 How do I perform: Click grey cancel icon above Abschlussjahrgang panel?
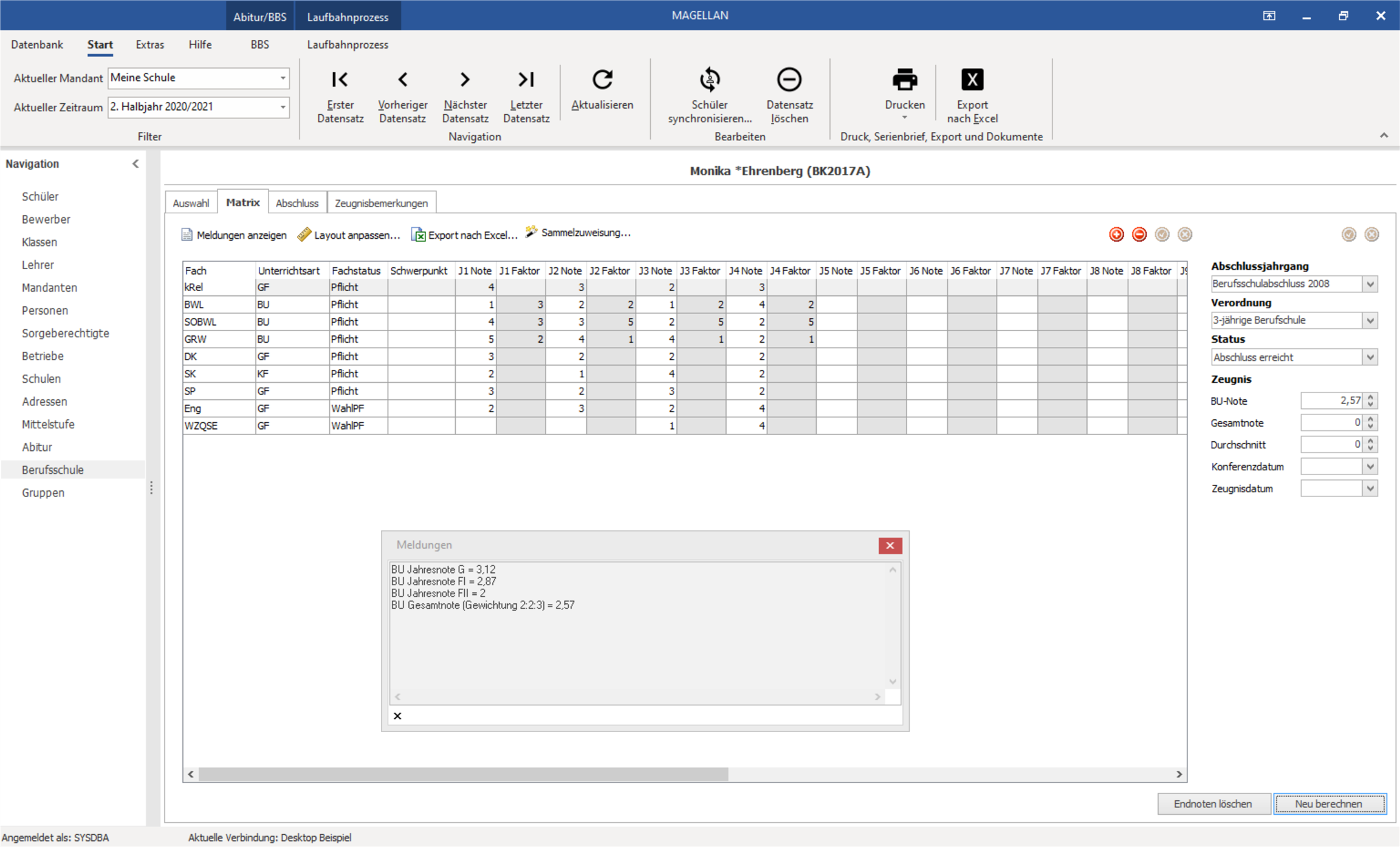coord(1371,235)
